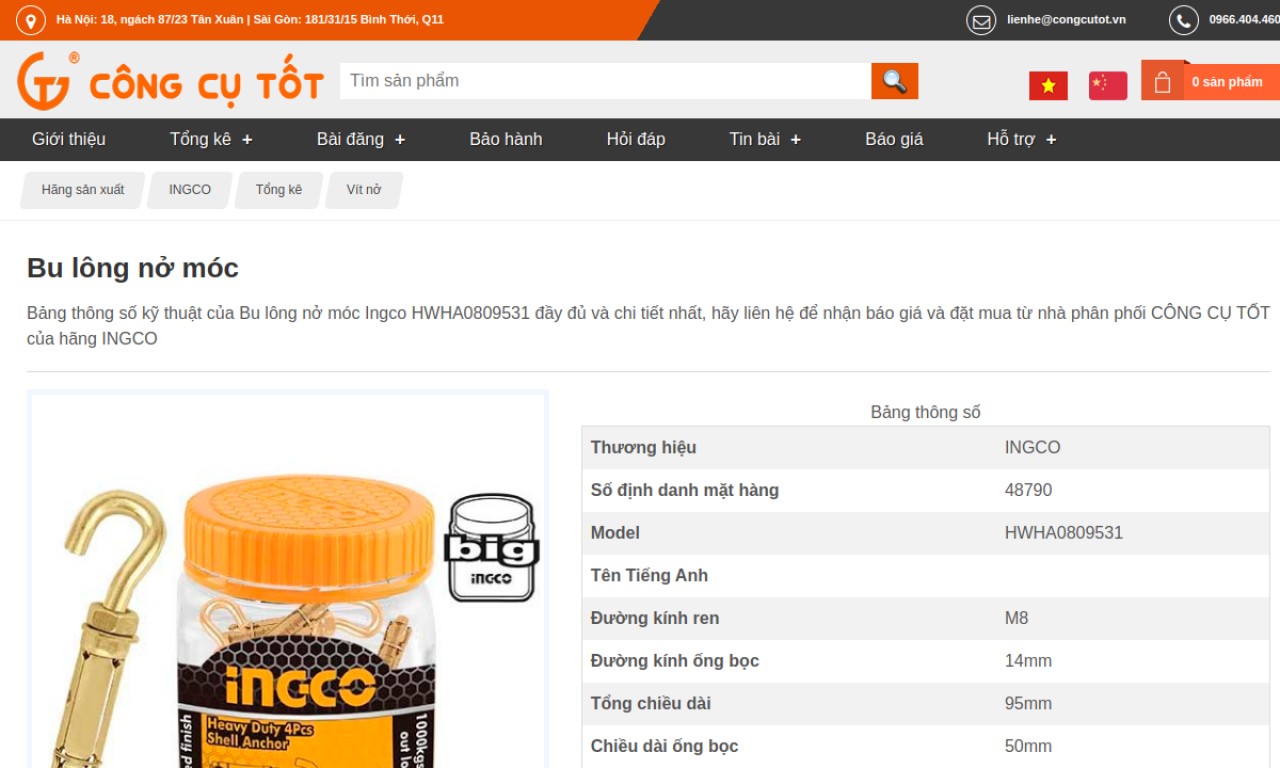Open Tin bài menu item

point(754,139)
